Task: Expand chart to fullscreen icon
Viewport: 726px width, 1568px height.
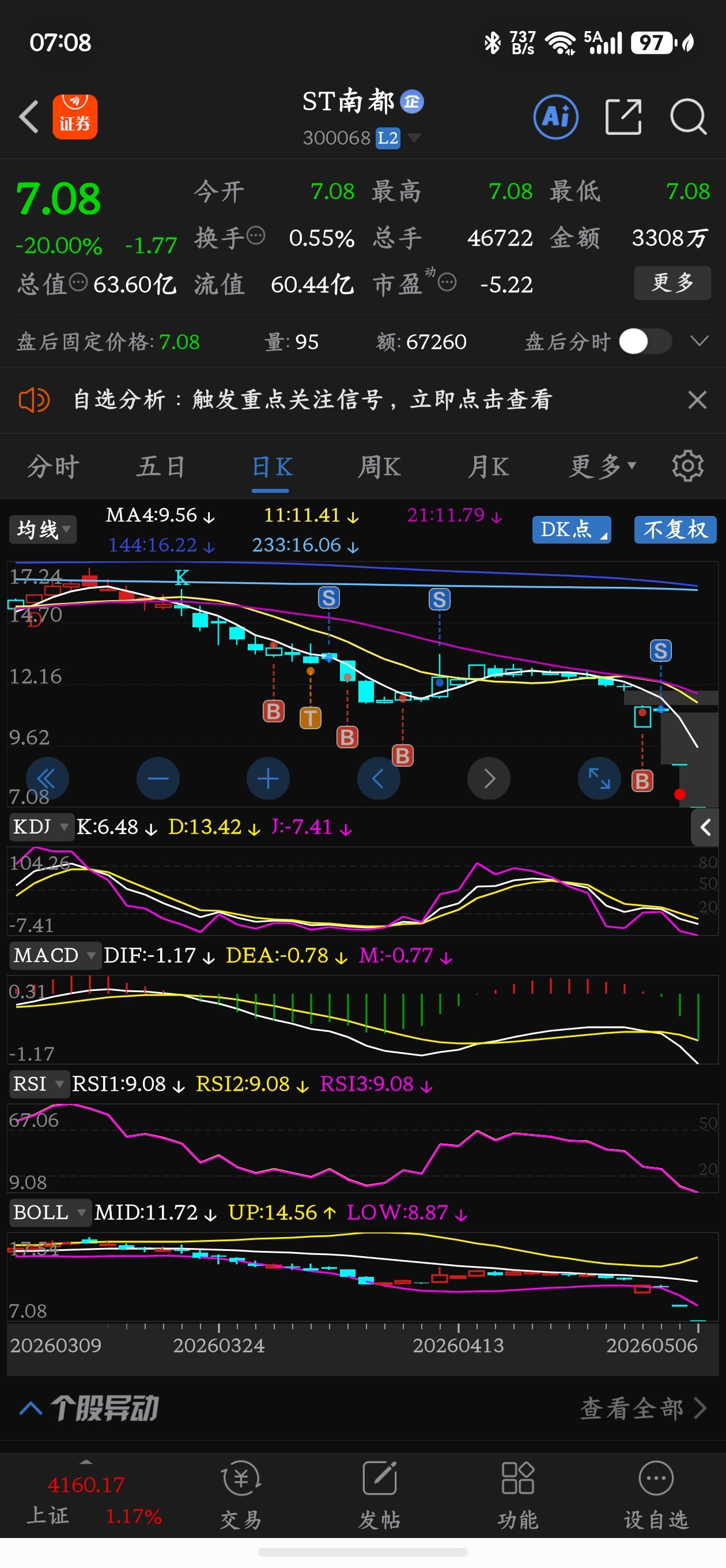Action: [x=599, y=778]
